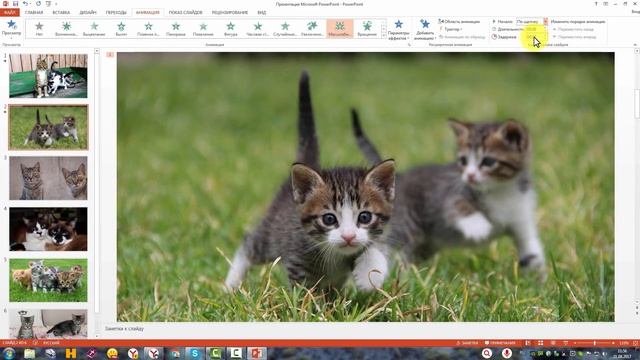640x360 pixels.
Task: Open file explorer from the taskbar
Action: (29, 353)
